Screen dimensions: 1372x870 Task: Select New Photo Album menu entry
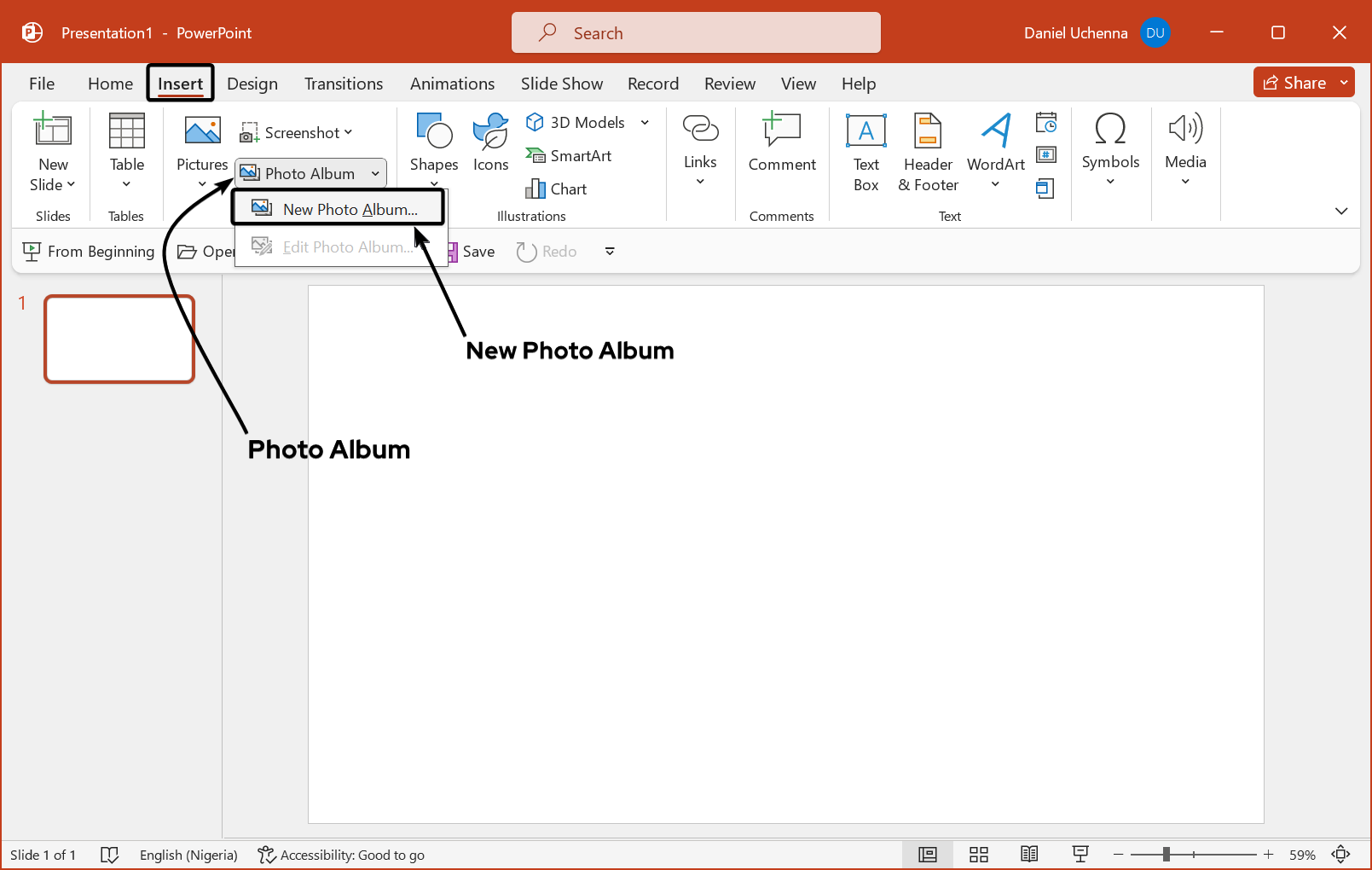[339, 209]
